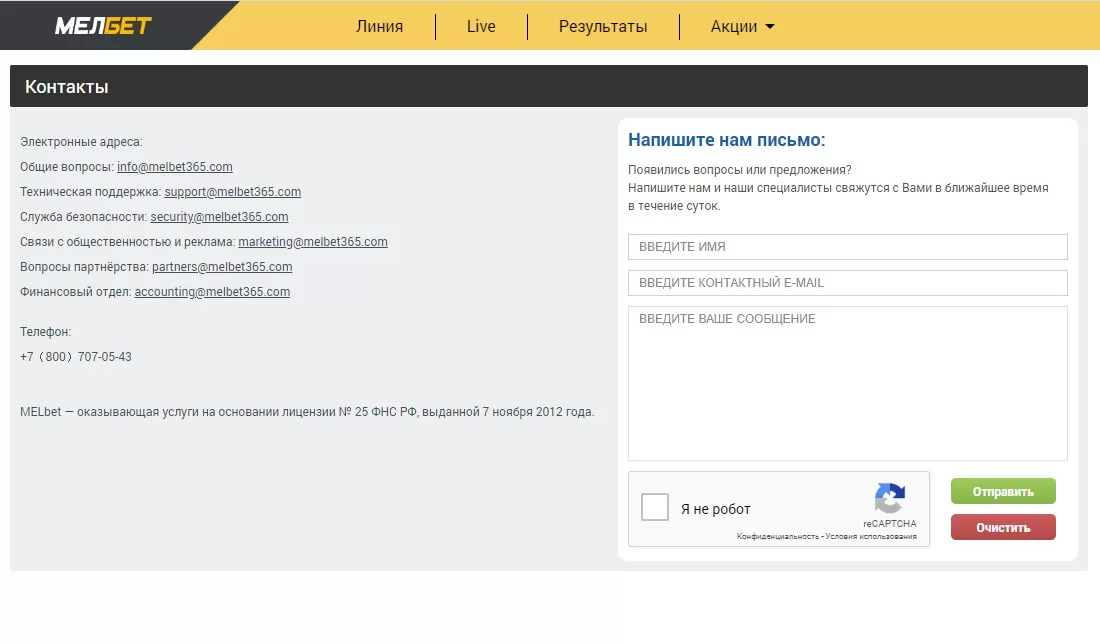Open the security@melbet365.com email link
This screenshot has width=1100, height=644.
coord(219,216)
